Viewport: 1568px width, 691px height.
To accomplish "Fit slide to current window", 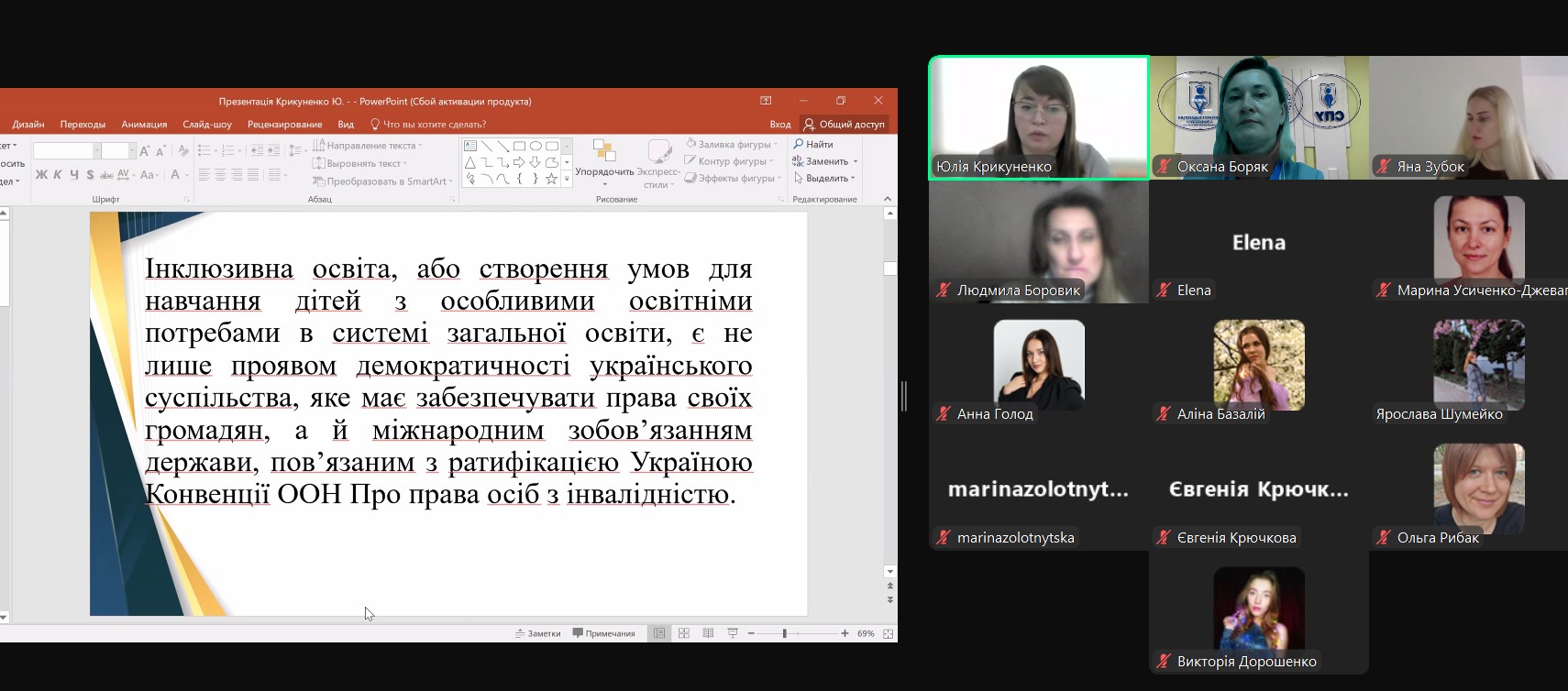I will click(x=888, y=633).
